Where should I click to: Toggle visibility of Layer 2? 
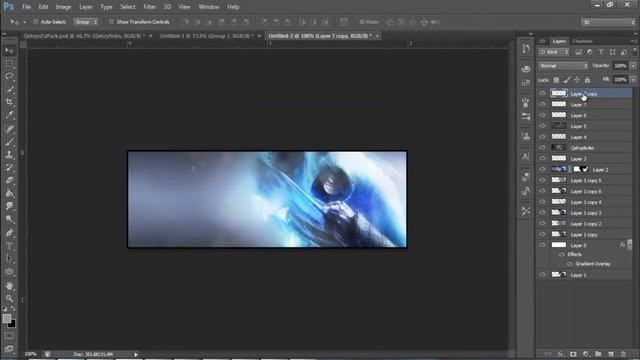click(x=542, y=169)
